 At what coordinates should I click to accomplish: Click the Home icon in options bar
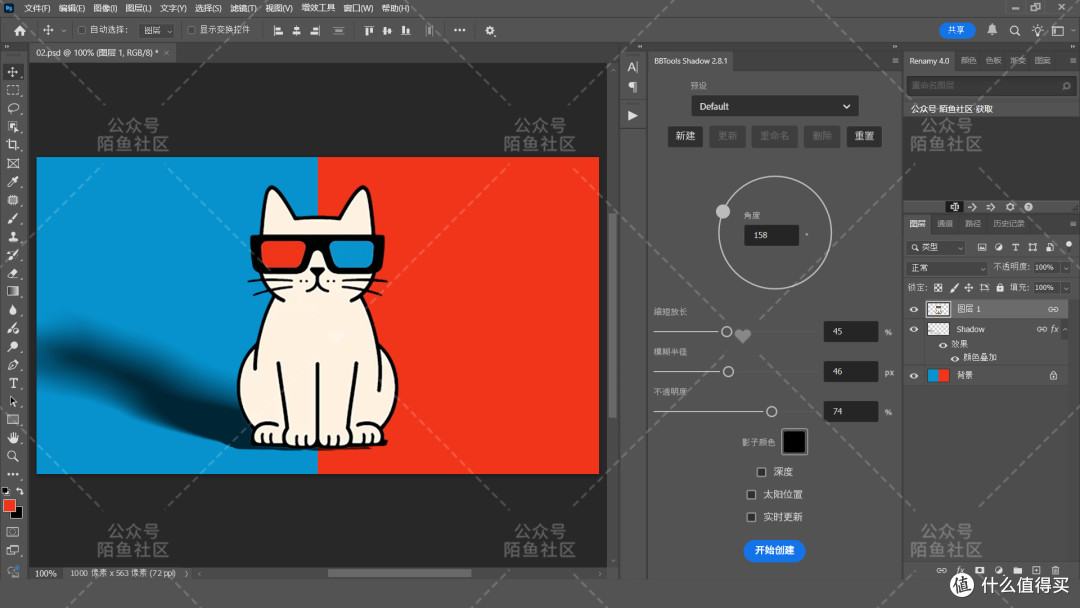(x=20, y=30)
